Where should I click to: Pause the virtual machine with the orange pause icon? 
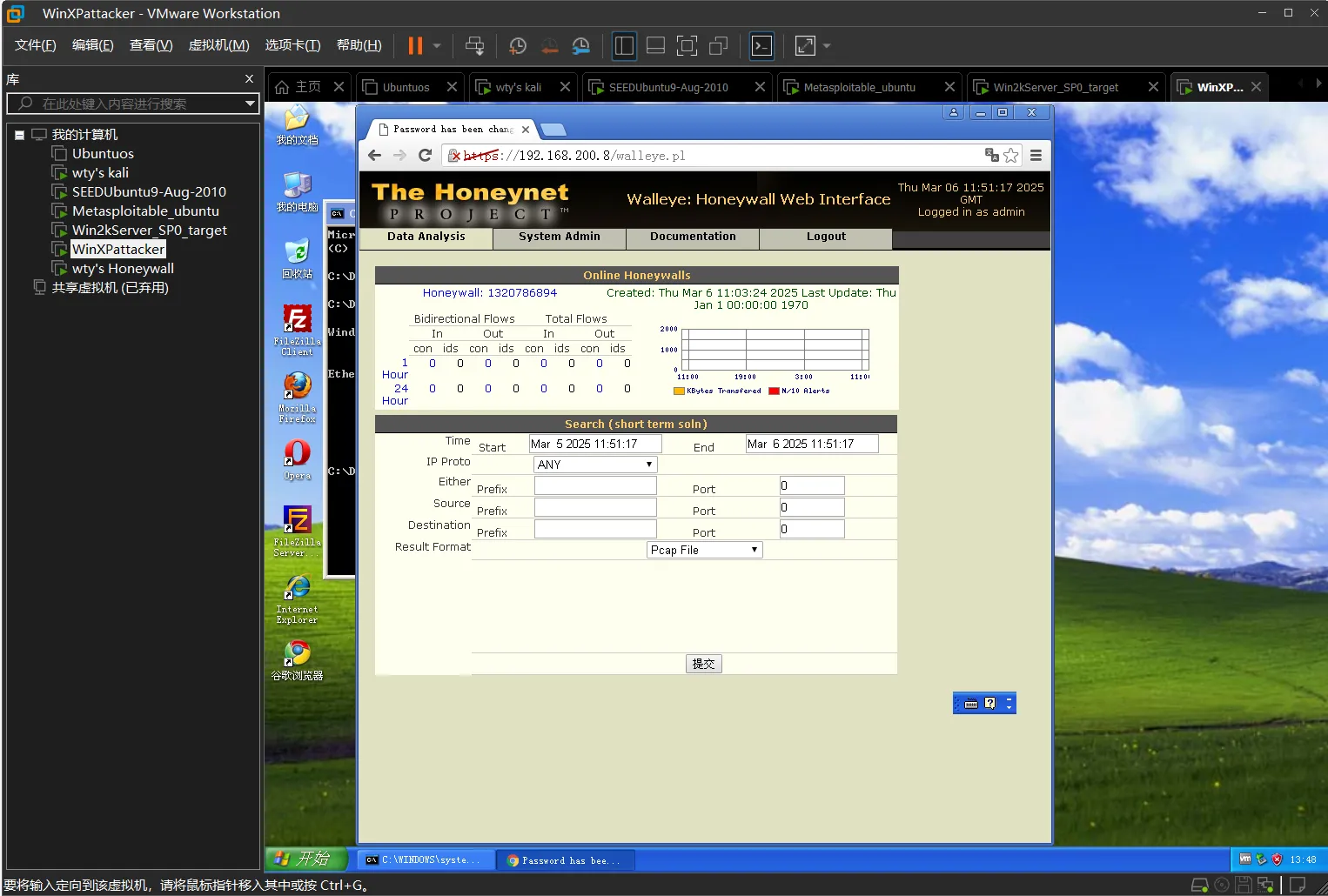(415, 45)
